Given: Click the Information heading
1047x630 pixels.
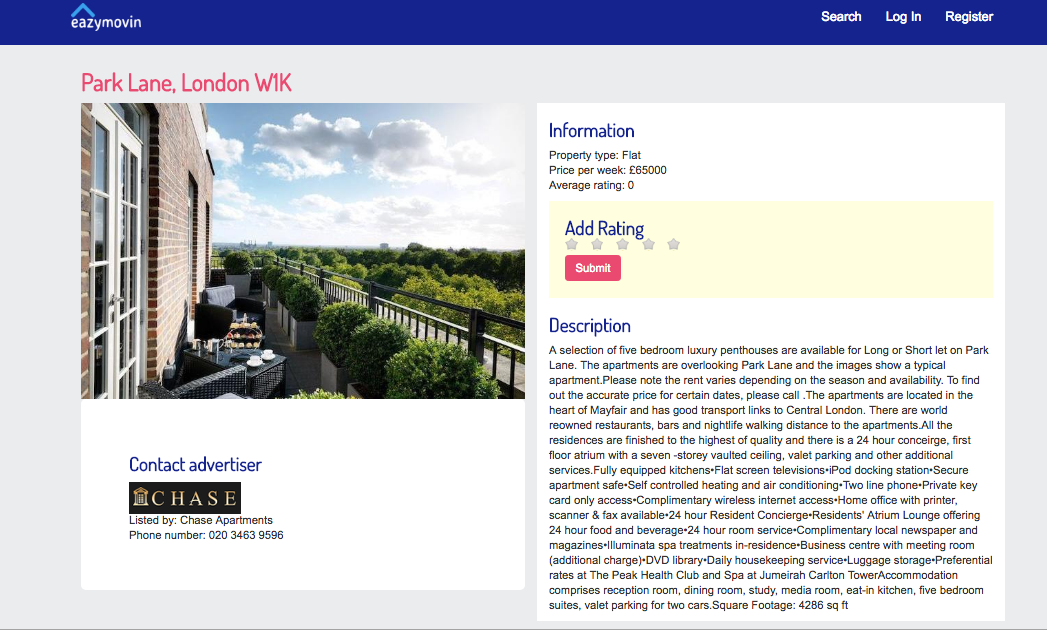Looking at the screenshot, I should (592, 130).
